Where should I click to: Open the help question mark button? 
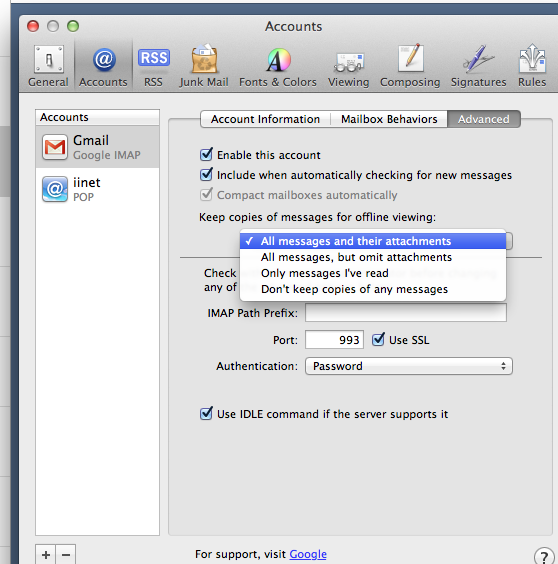point(544,556)
